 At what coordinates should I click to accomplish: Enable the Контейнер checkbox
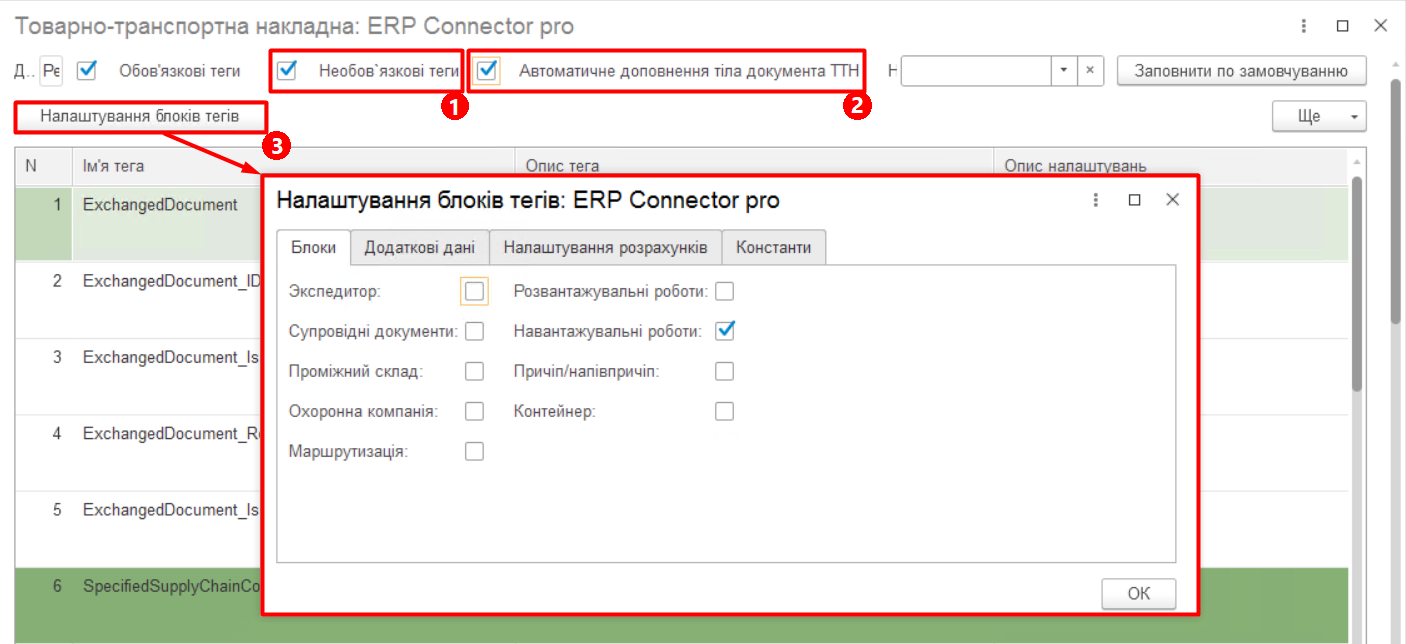click(x=724, y=411)
